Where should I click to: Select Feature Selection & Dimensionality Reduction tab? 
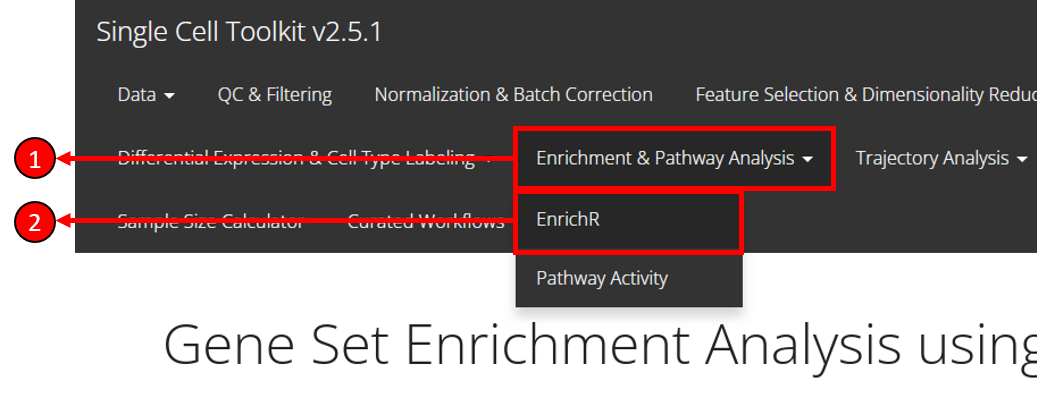point(866,95)
